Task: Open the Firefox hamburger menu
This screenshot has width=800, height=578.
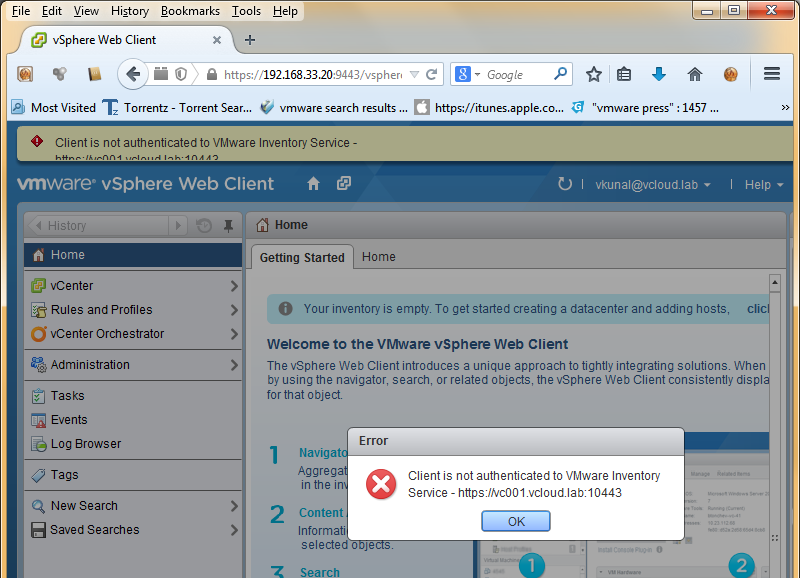Action: click(771, 74)
